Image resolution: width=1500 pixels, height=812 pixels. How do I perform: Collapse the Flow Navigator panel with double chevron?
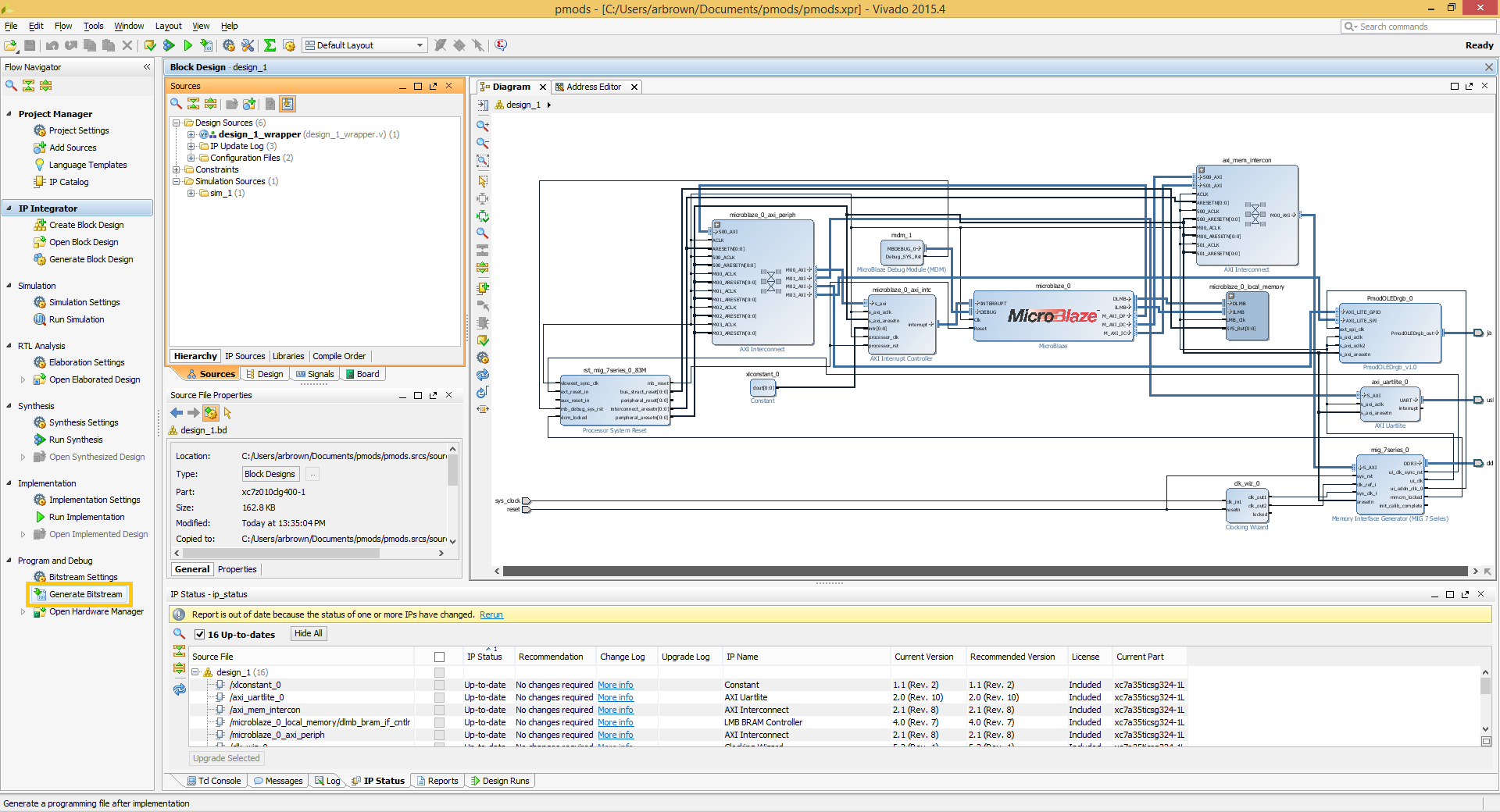point(147,67)
